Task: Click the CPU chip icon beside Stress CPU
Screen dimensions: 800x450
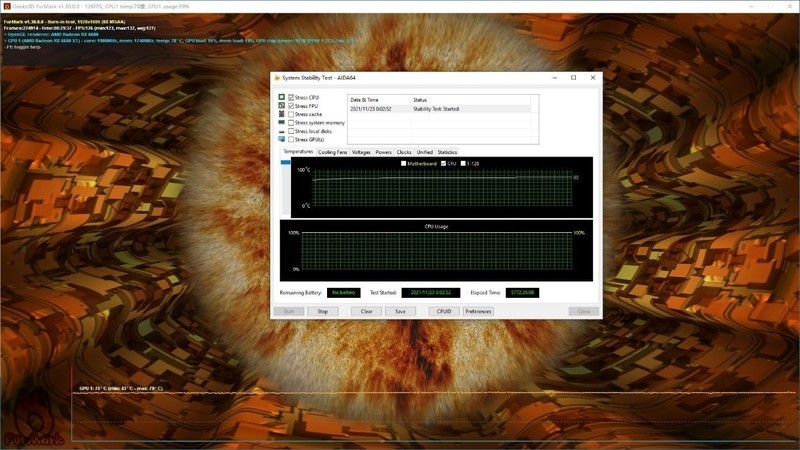Action: click(x=281, y=97)
